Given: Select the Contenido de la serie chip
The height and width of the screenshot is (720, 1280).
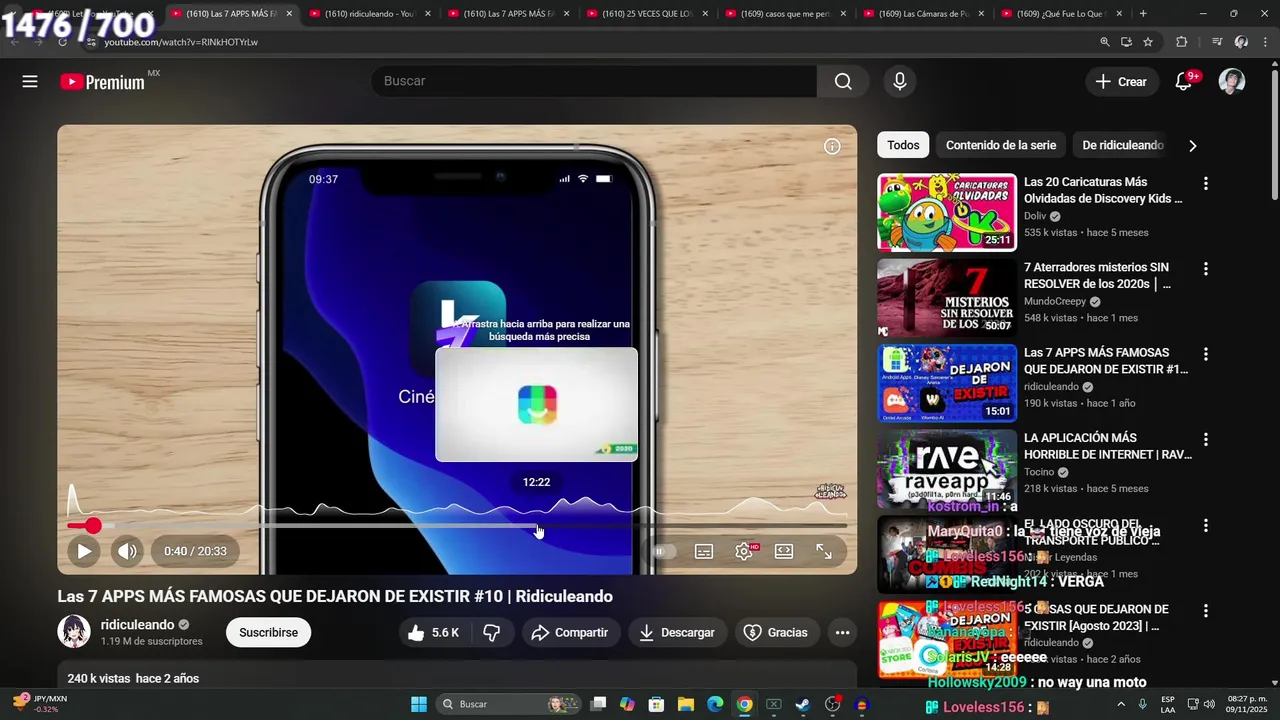Looking at the screenshot, I should [1001, 145].
